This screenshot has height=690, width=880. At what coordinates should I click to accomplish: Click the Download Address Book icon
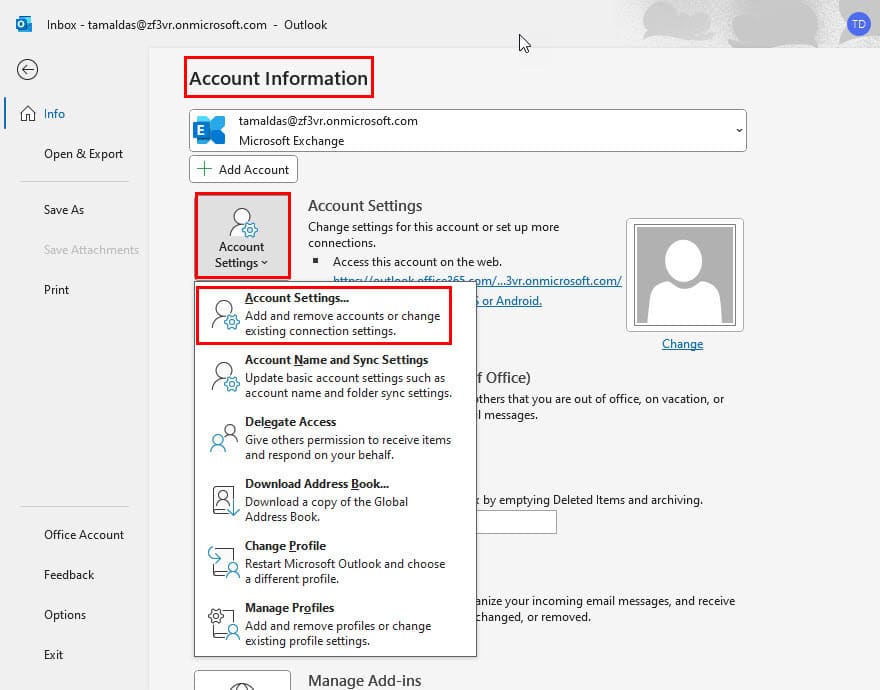coord(225,500)
